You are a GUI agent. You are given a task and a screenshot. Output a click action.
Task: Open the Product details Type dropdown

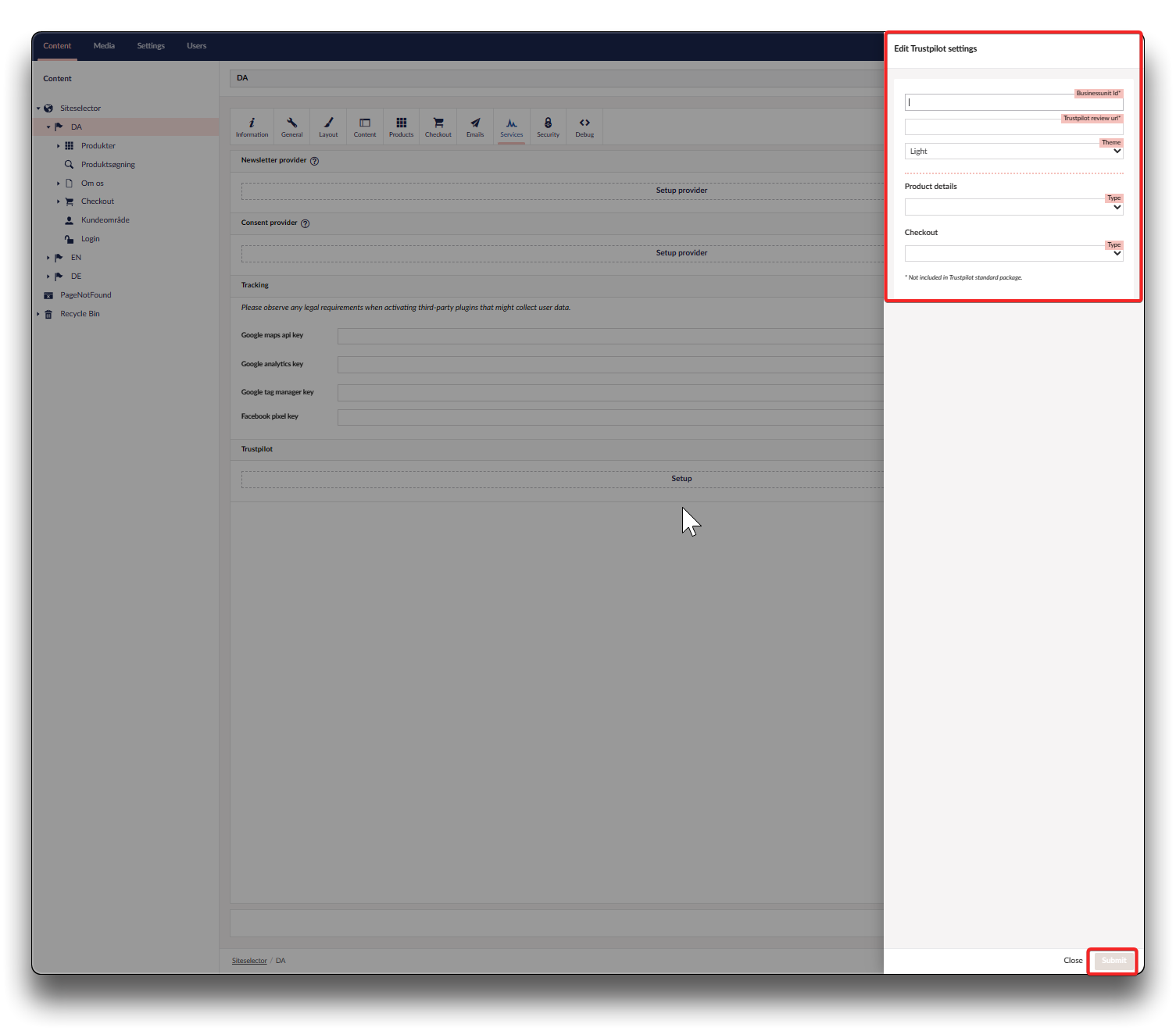[x=1013, y=208]
